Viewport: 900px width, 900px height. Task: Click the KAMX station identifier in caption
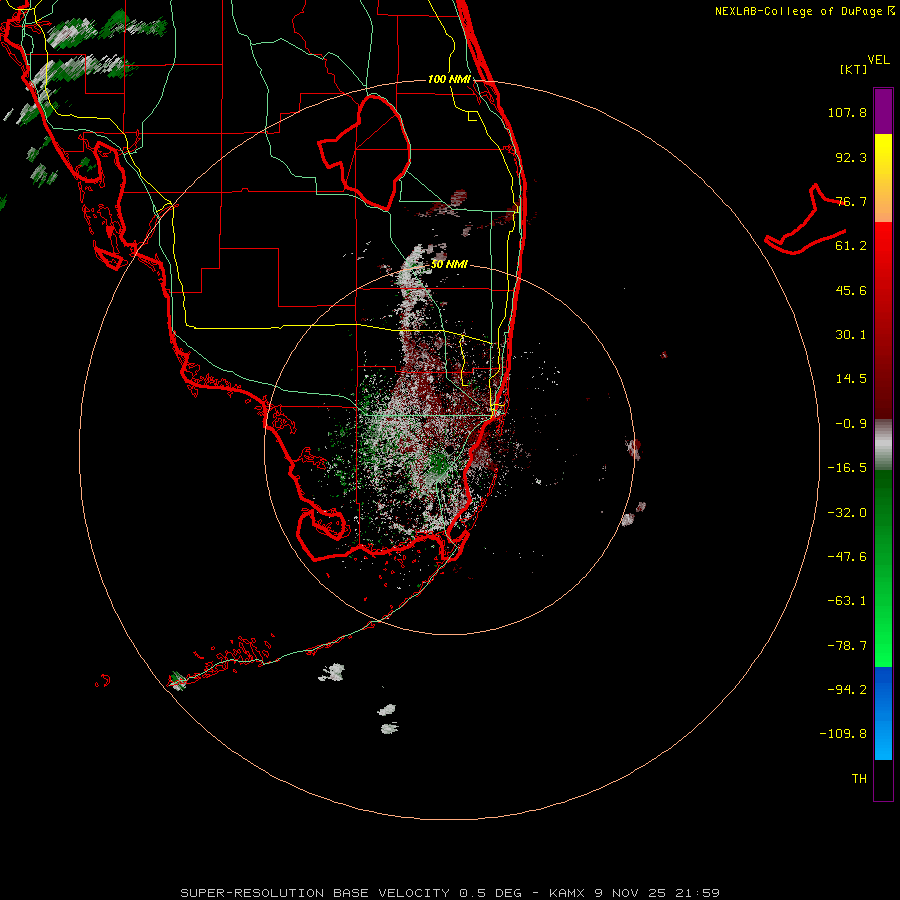coord(567,893)
